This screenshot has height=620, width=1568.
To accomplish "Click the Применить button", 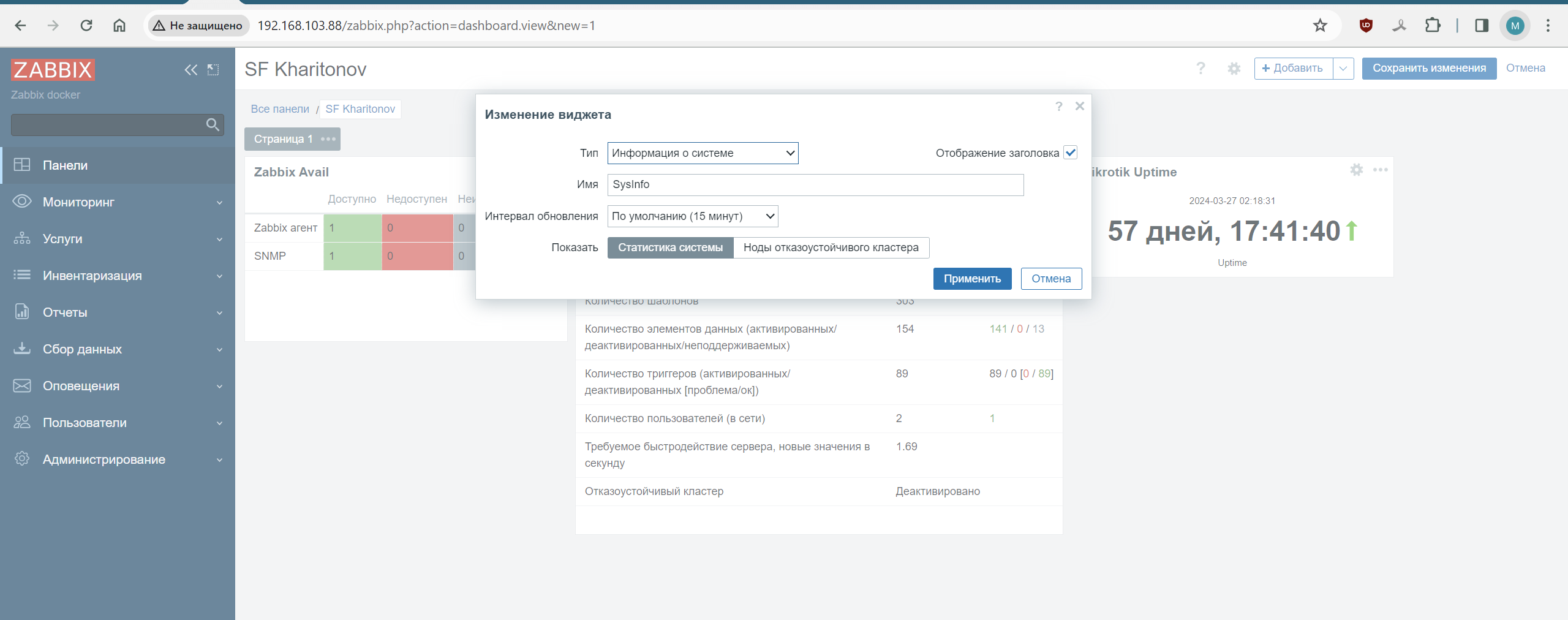I will (x=971, y=279).
